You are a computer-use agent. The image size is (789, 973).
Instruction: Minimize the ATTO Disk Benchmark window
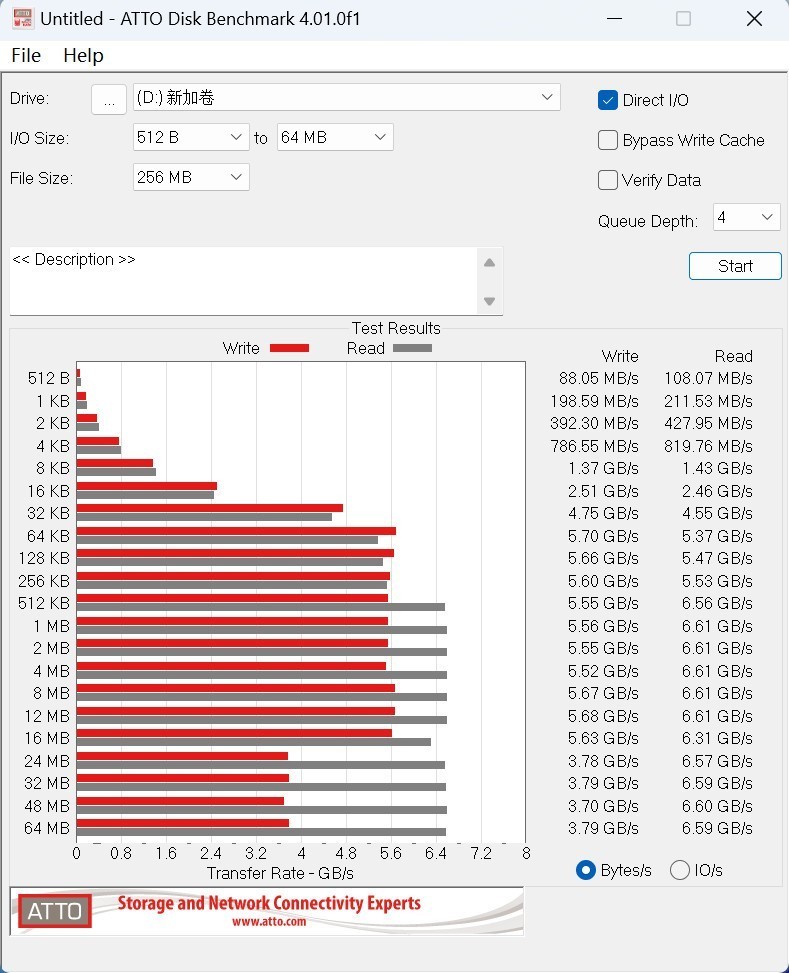point(612,19)
